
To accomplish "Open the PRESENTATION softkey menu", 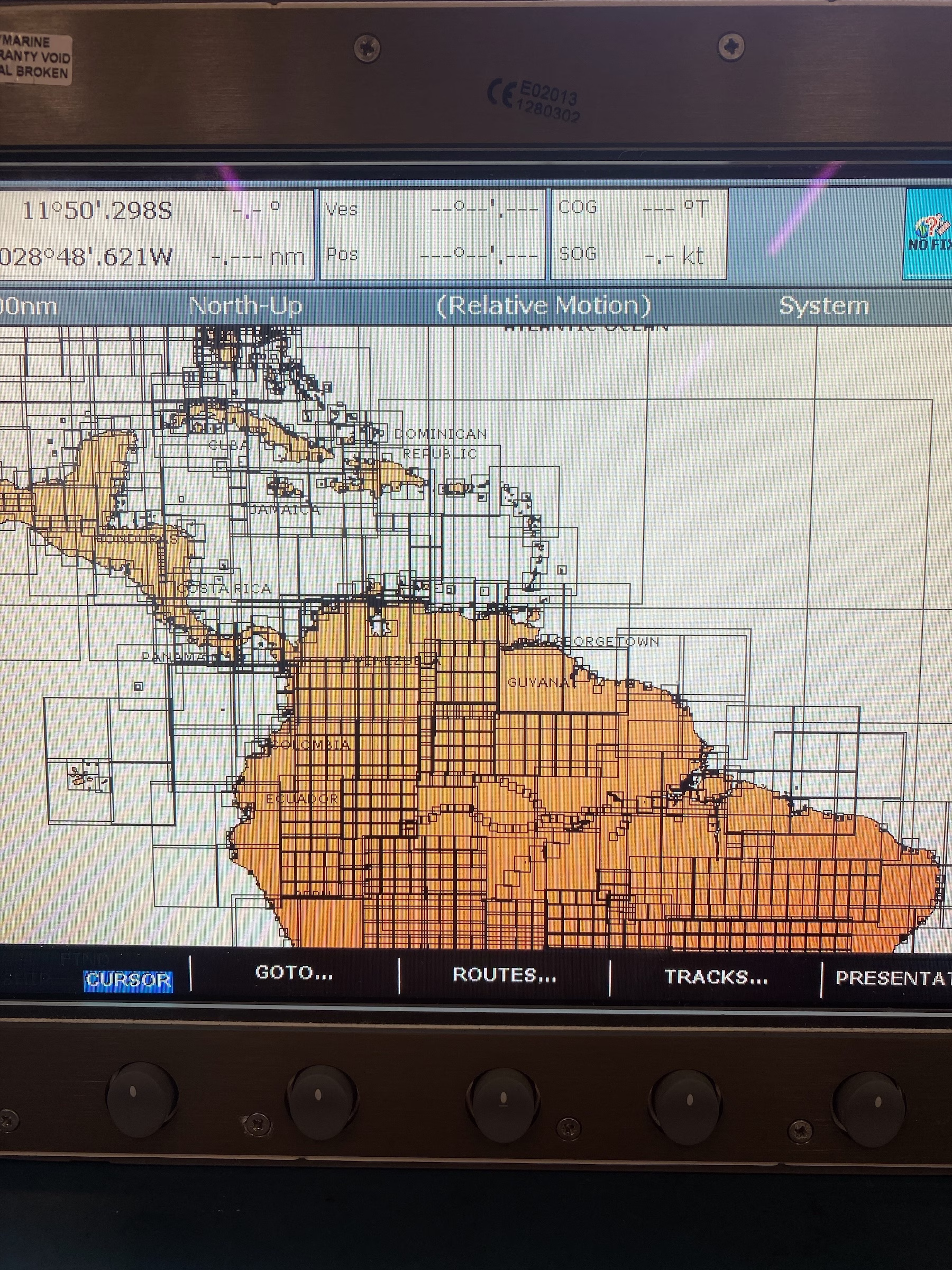I will point(893,978).
